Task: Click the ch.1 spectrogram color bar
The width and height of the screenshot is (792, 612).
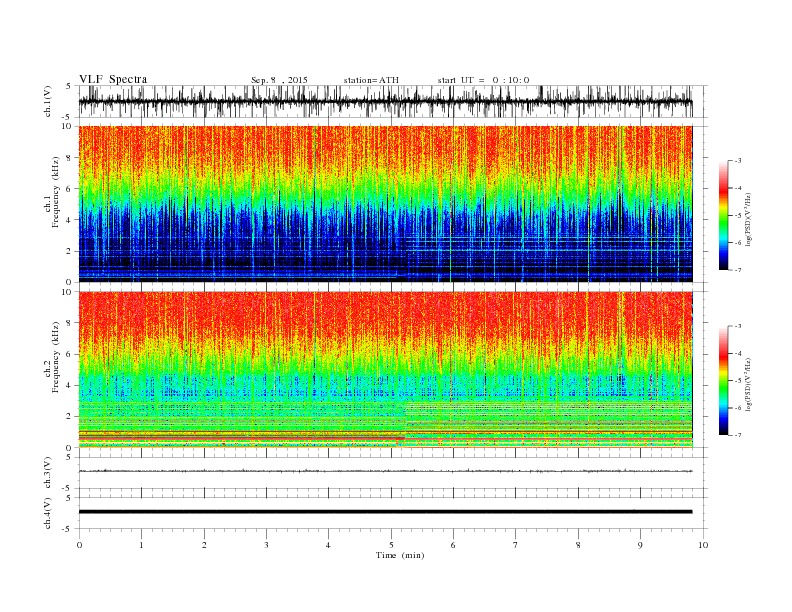Action: pos(723,215)
